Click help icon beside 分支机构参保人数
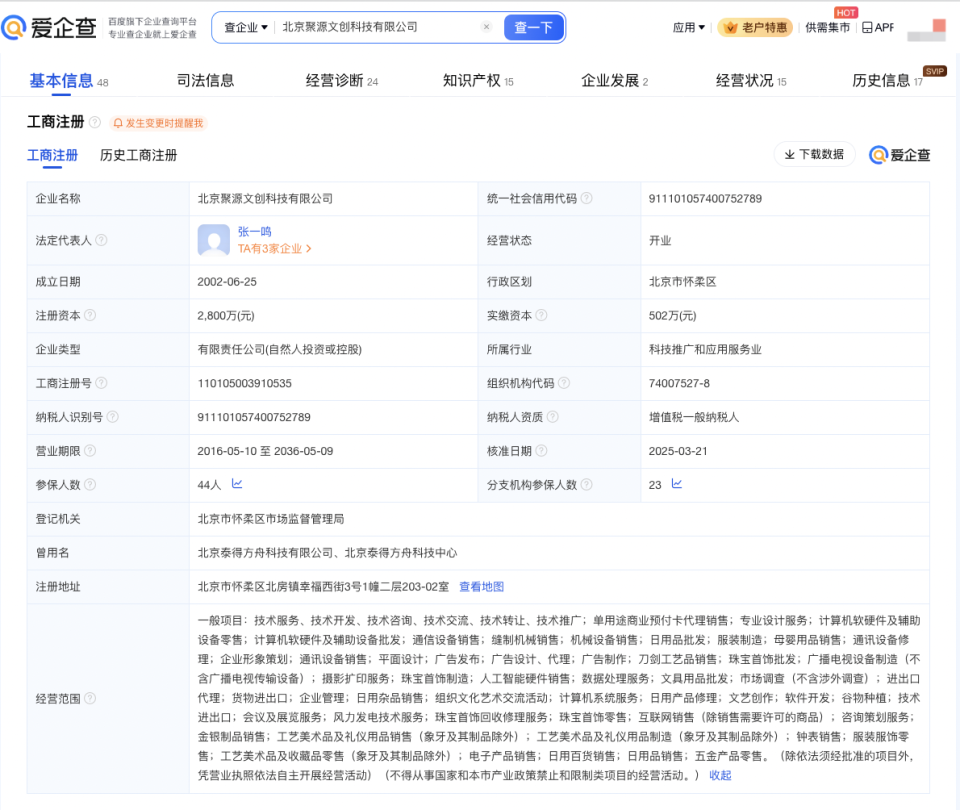Image resolution: width=960 pixels, height=810 pixels. [x=587, y=484]
